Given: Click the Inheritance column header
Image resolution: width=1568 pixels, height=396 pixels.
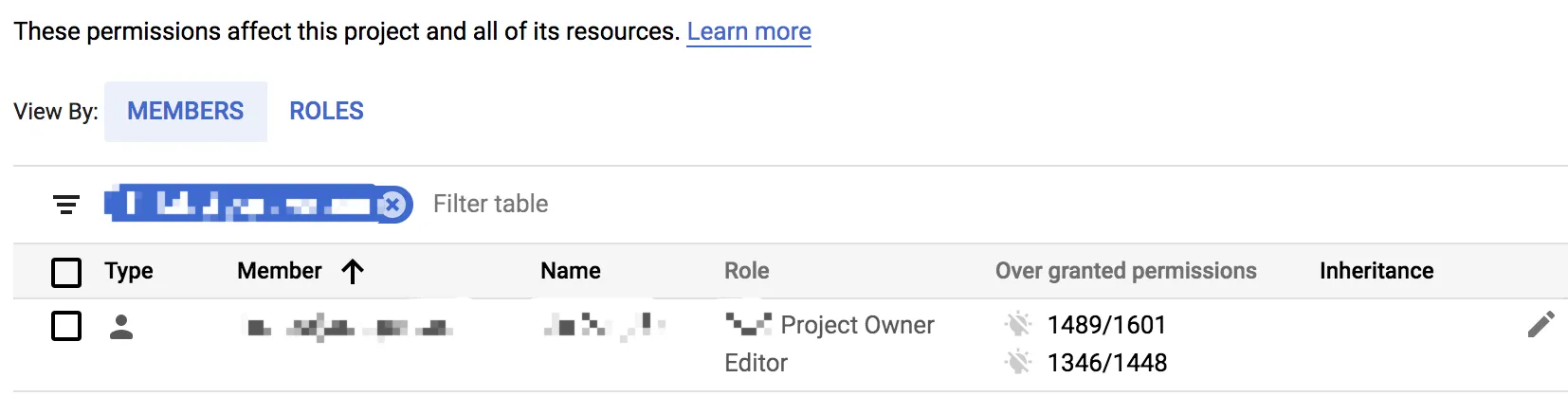Looking at the screenshot, I should (1376, 271).
